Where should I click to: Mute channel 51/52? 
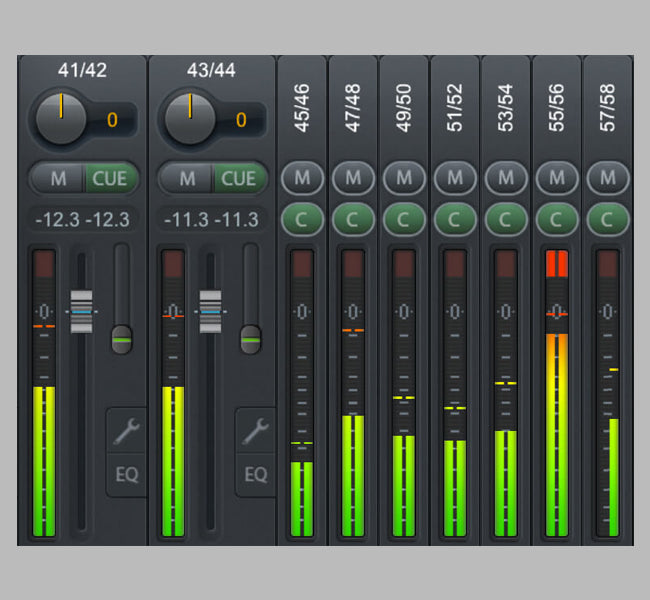tap(455, 178)
